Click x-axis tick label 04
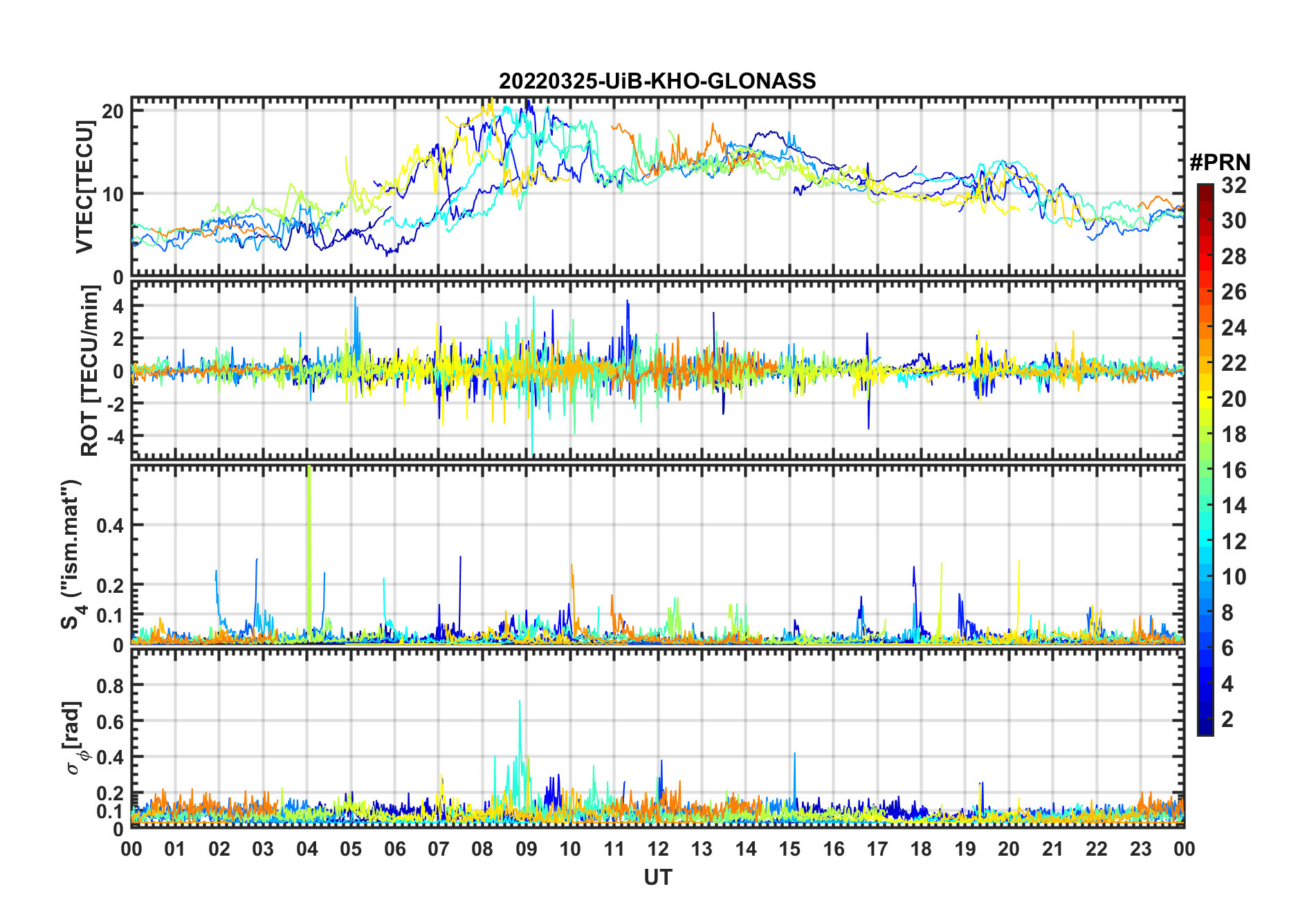This screenshot has width=1316, height=920. 307,849
